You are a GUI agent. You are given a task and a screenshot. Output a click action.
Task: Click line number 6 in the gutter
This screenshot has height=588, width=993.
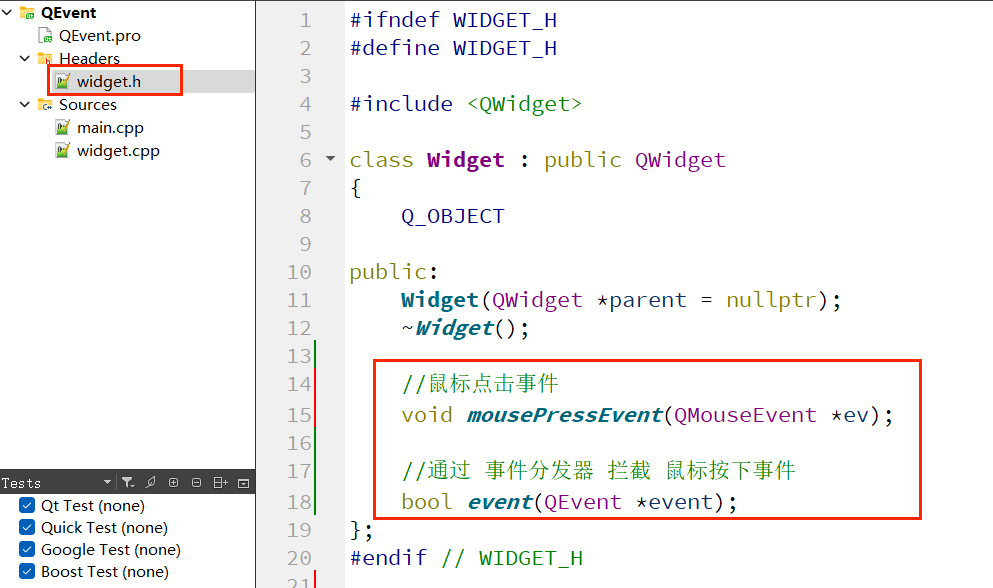[305, 160]
